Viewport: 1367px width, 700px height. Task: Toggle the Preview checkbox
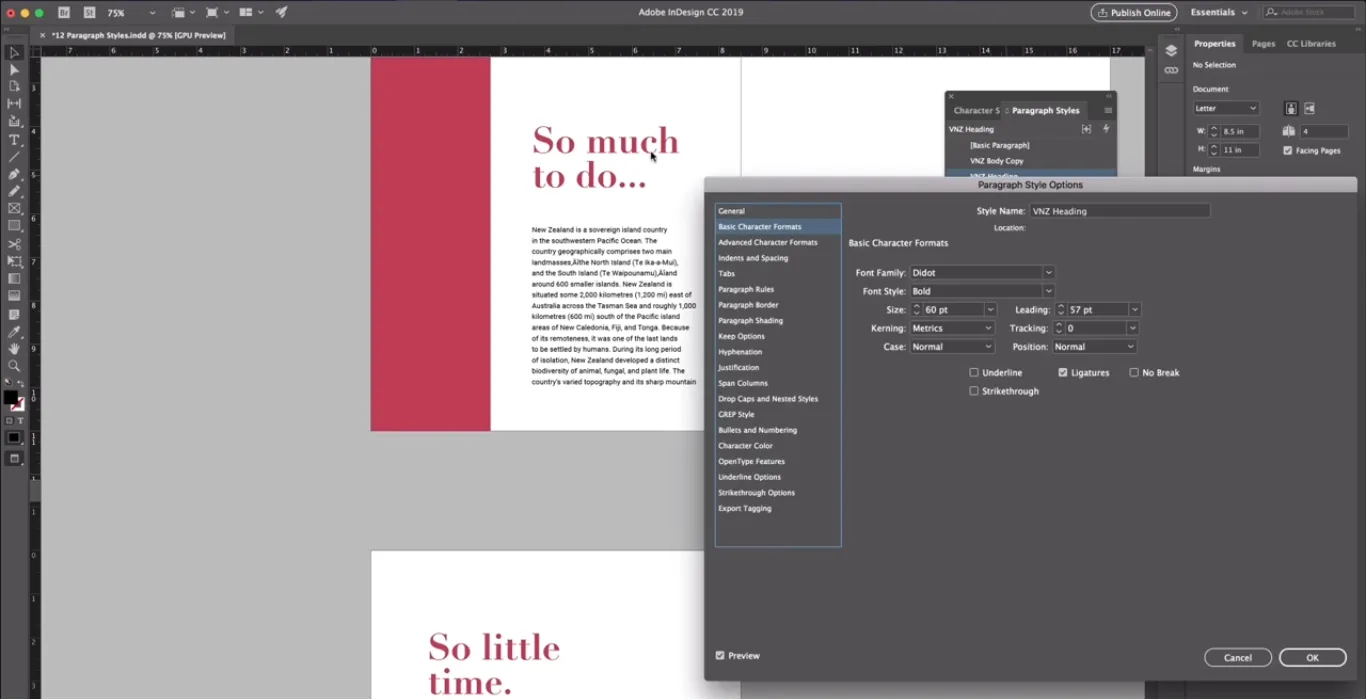(720, 656)
